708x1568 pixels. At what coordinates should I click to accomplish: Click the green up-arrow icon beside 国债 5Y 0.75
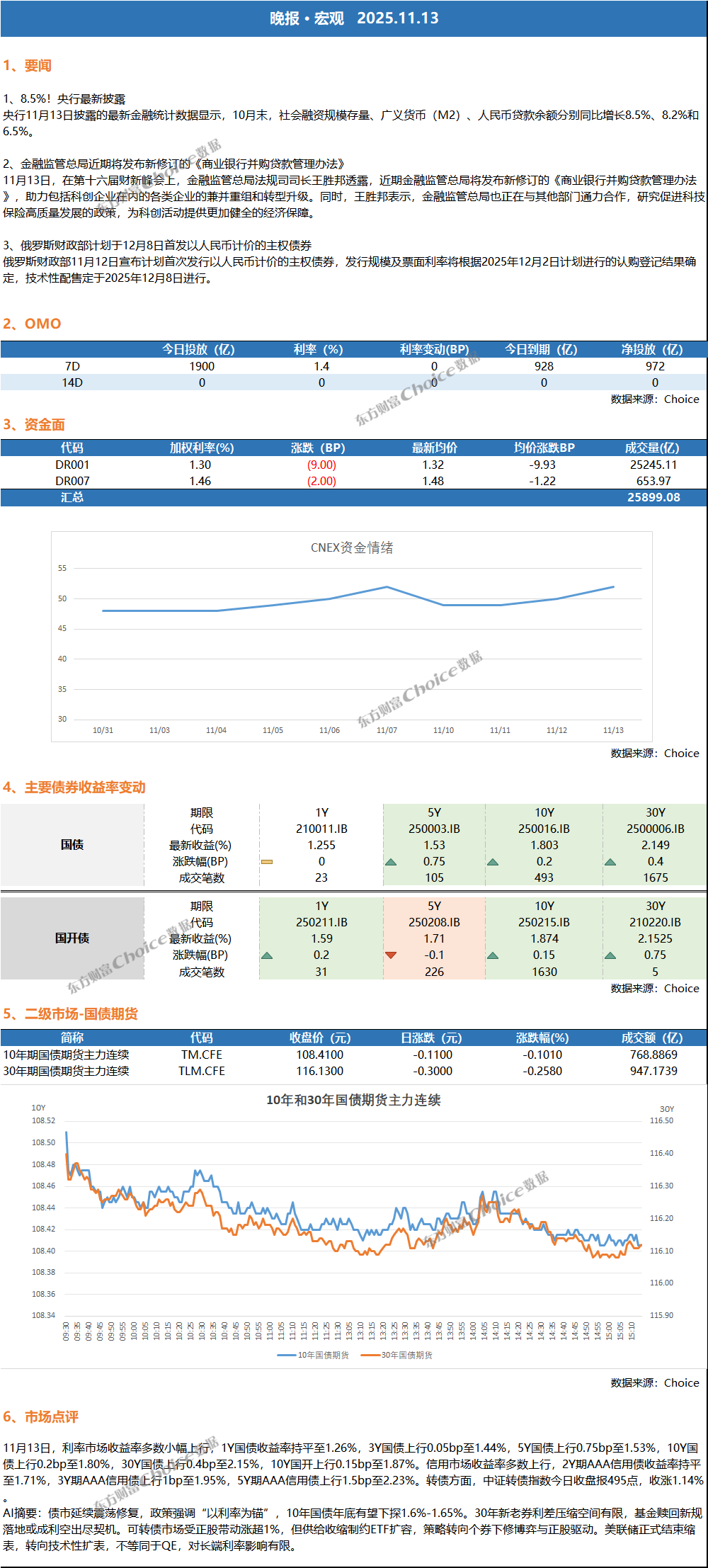pos(391,862)
